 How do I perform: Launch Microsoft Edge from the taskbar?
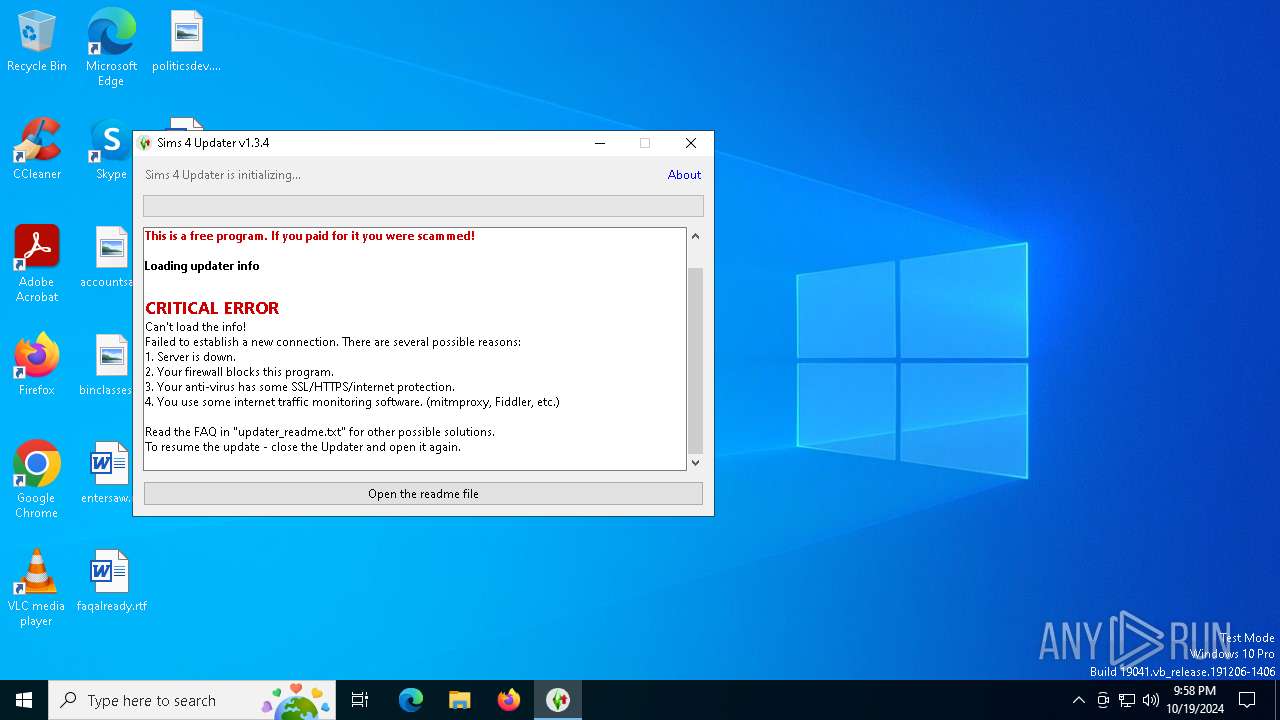[411, 700]
